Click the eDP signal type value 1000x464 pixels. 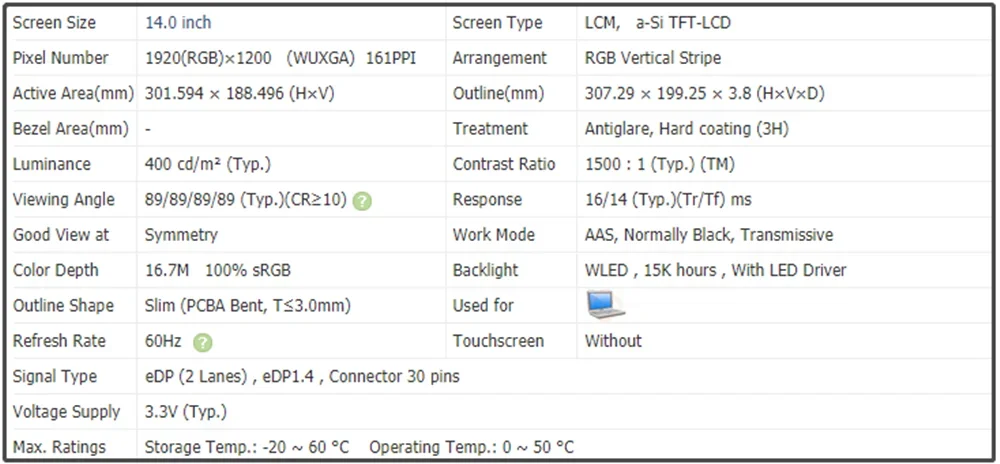[x=302, y=377]
